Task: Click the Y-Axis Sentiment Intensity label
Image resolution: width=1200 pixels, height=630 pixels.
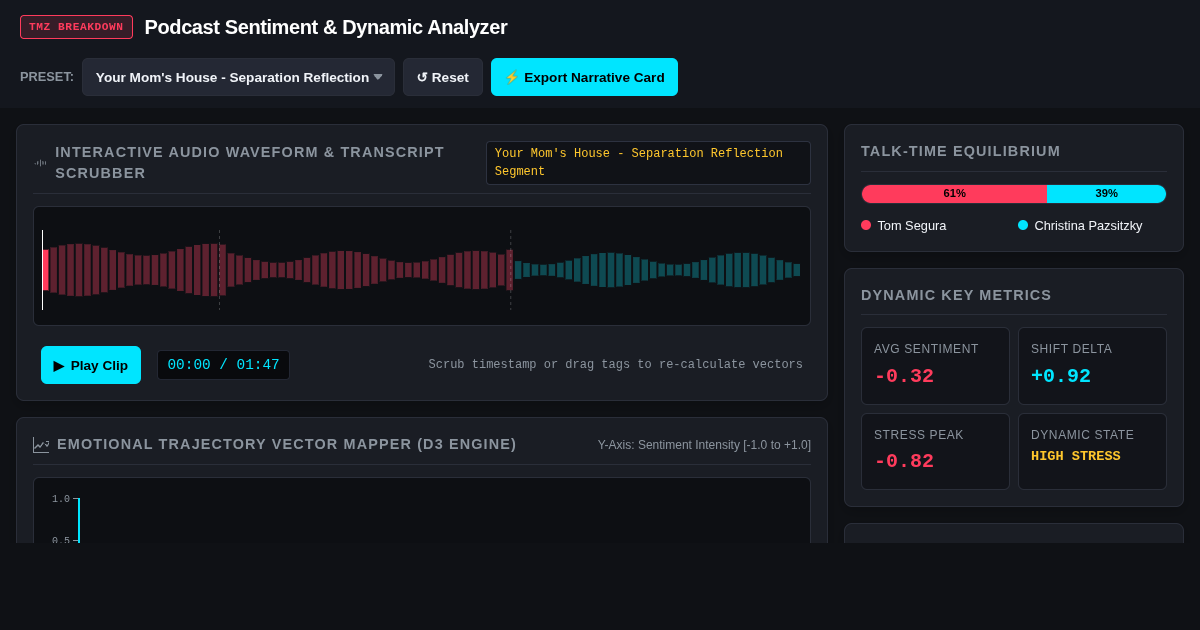Action: (704, 445)
